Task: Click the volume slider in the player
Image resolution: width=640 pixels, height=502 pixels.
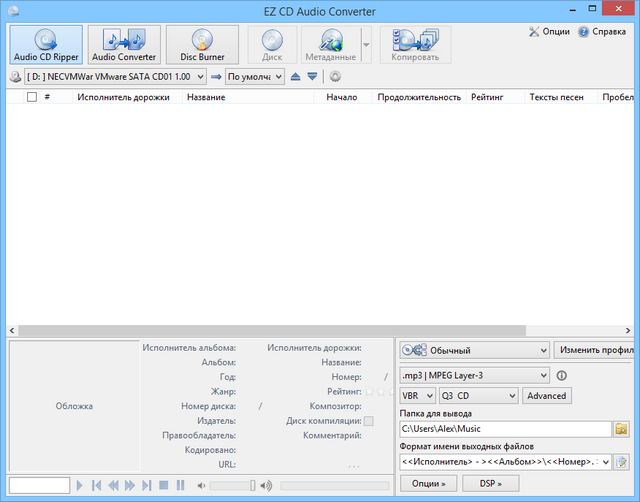Action: tap(232, 486)
